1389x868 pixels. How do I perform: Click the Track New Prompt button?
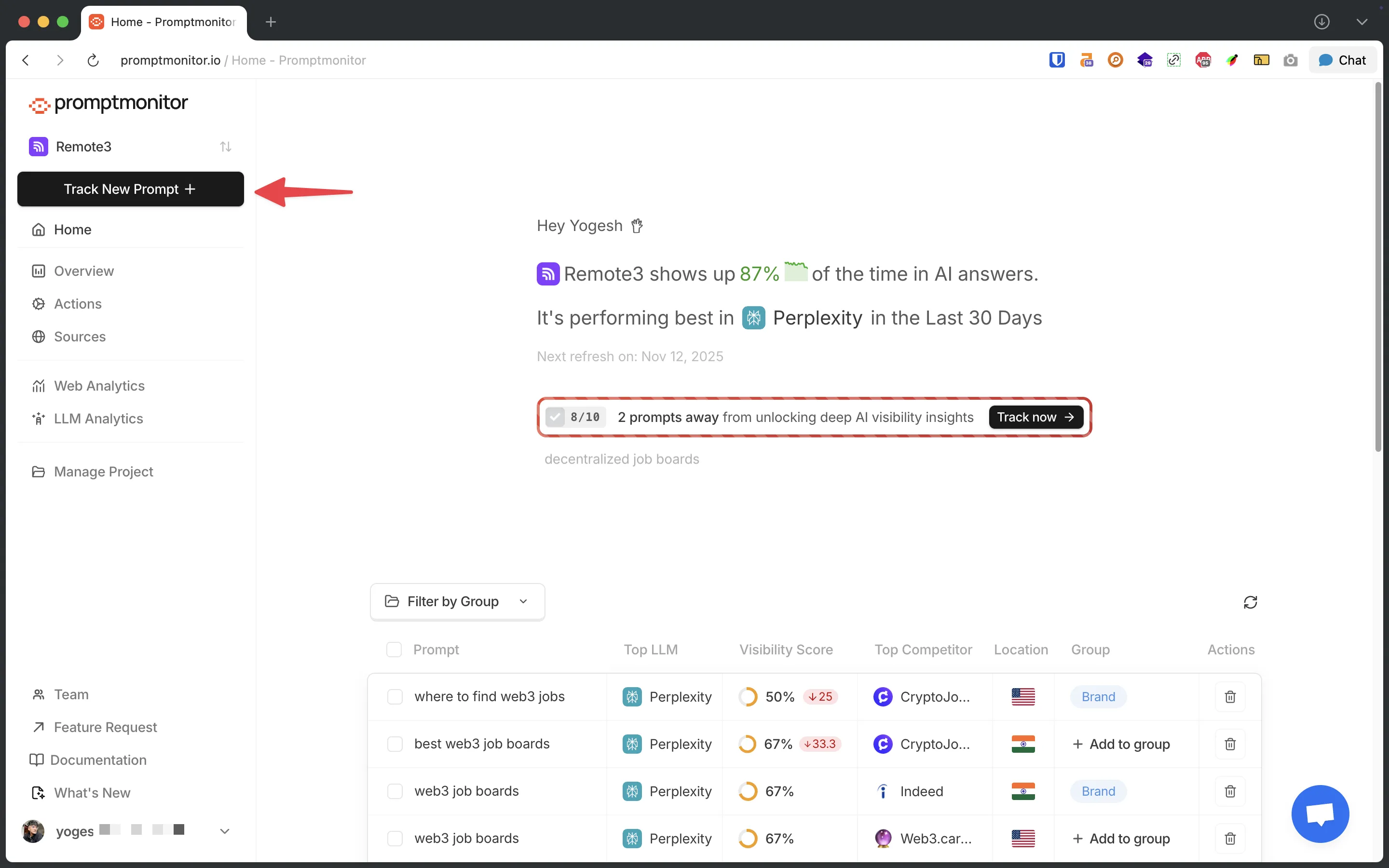coord(130,189)
